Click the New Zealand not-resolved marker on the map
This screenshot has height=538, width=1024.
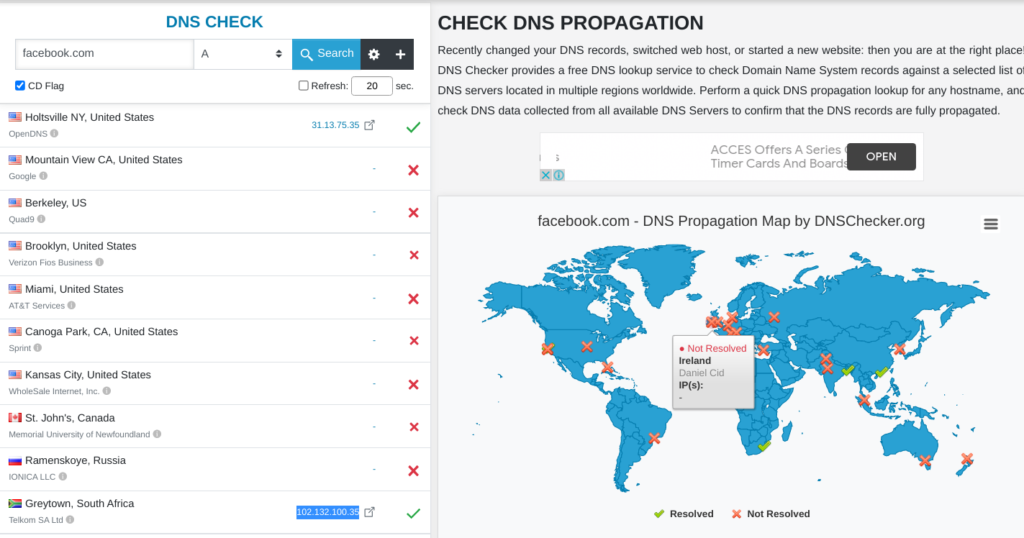pos(967,459)
